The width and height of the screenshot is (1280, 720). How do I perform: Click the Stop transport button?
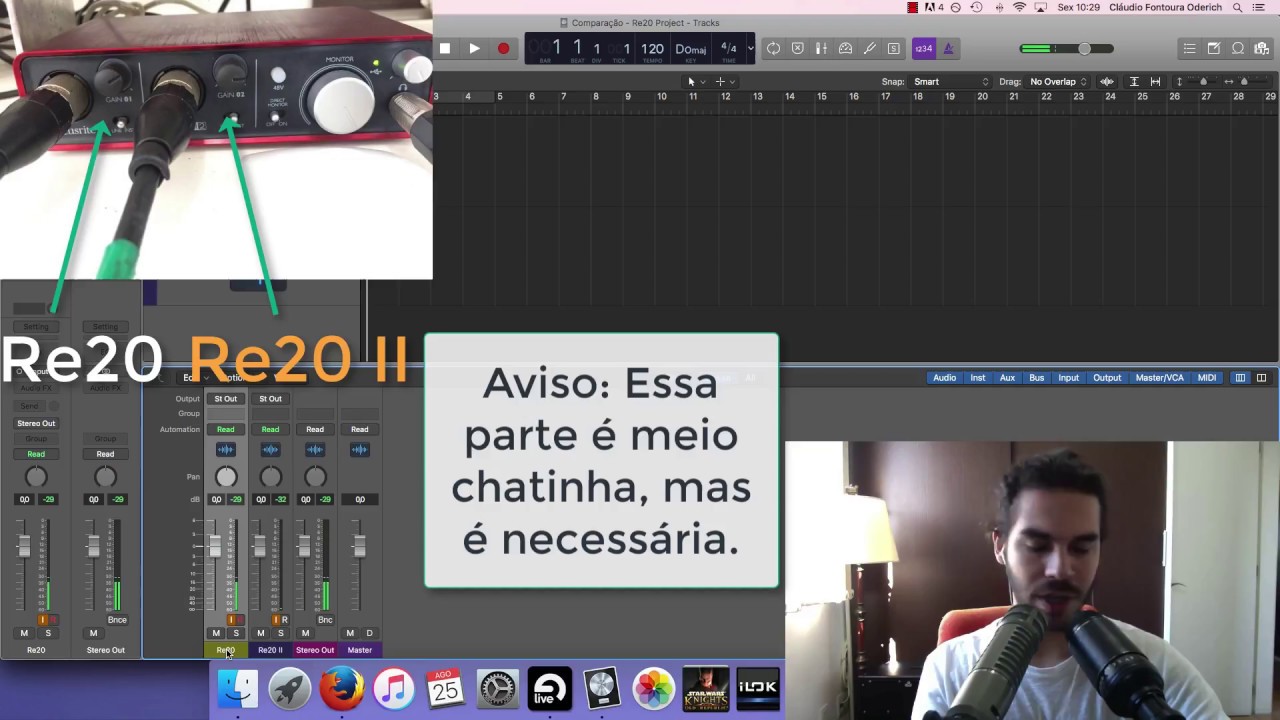tap(445, 48)
